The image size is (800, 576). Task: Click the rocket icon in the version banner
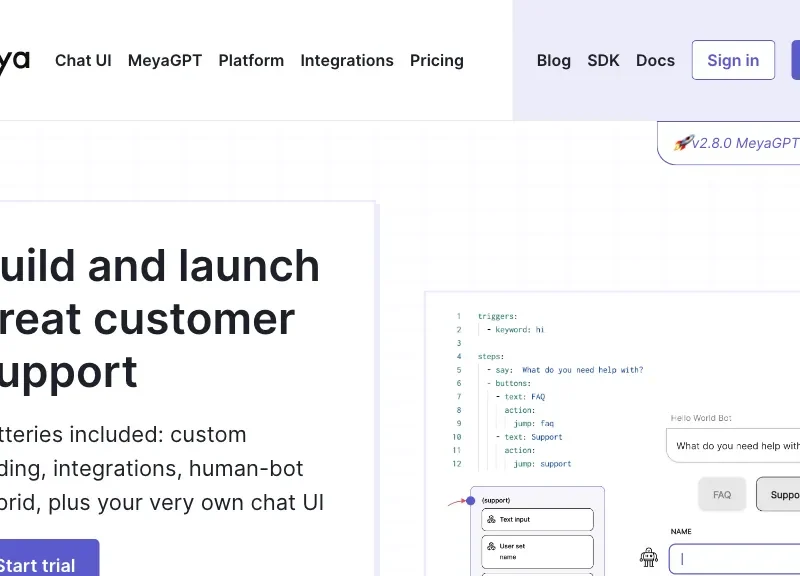click(683, 143)
